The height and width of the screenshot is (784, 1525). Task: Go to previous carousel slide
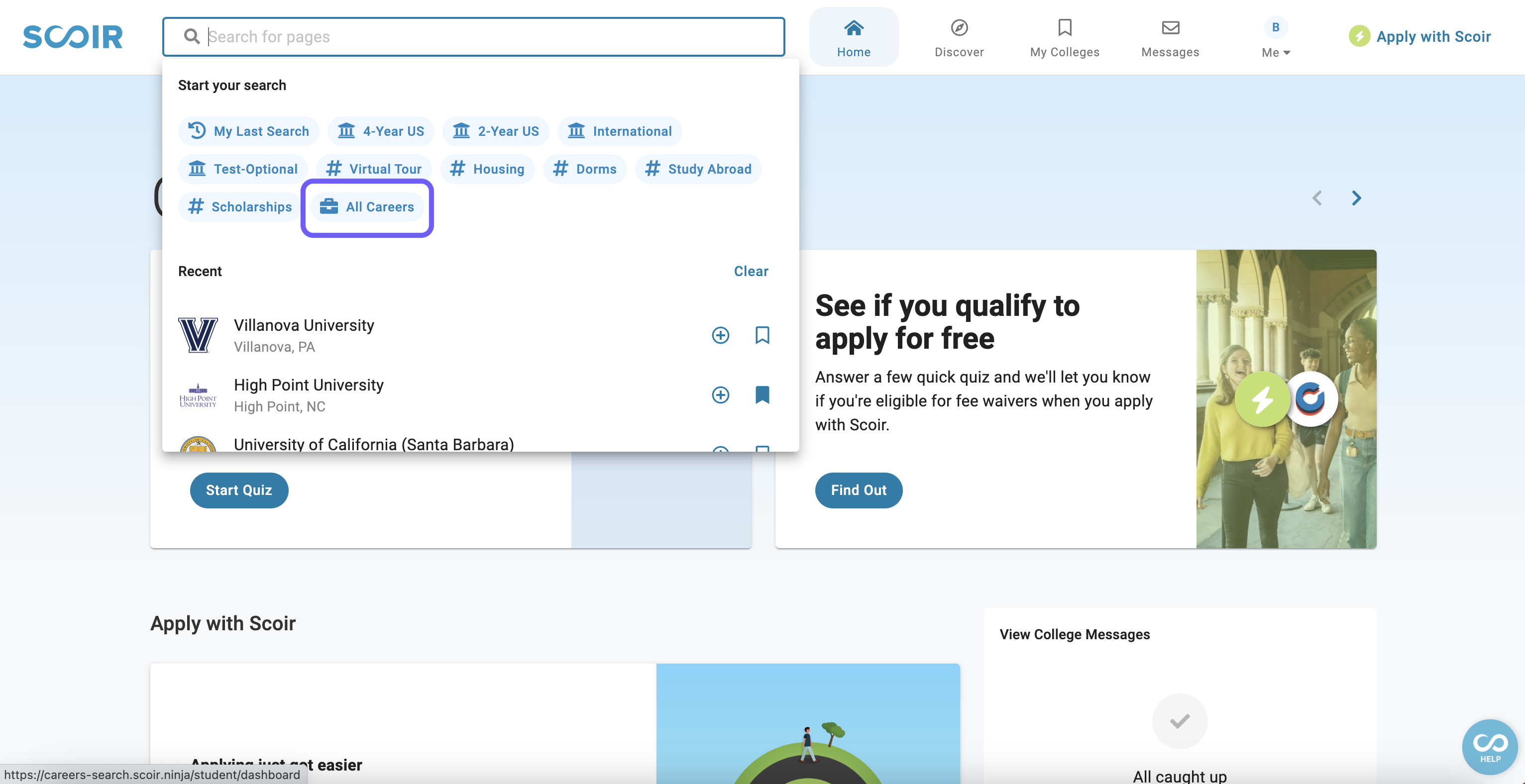click(x=1316, y=198)
